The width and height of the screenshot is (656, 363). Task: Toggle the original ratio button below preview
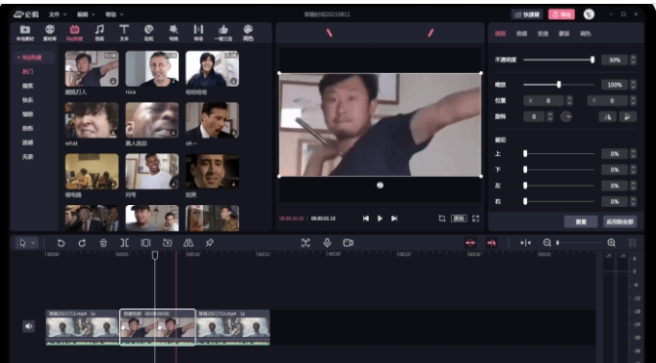[x=459, y=218]
